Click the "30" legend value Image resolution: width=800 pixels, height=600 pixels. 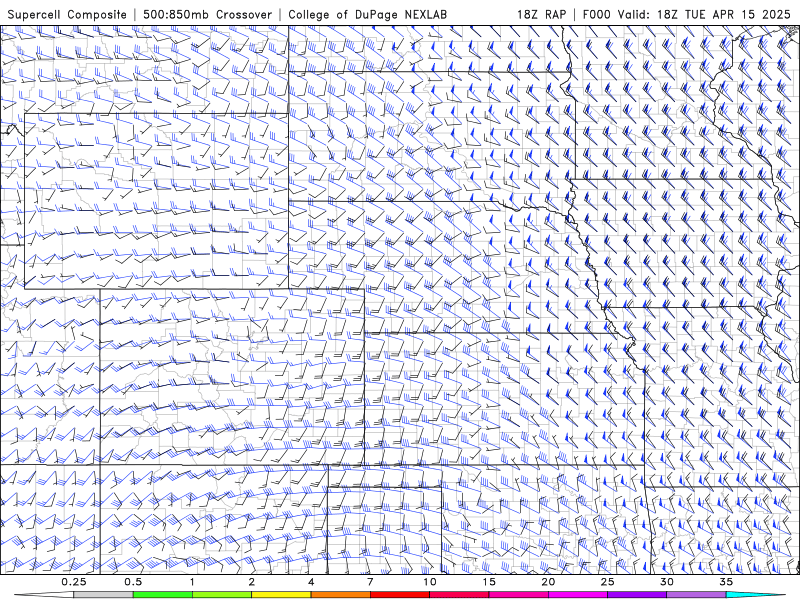(x=666, y=582)
